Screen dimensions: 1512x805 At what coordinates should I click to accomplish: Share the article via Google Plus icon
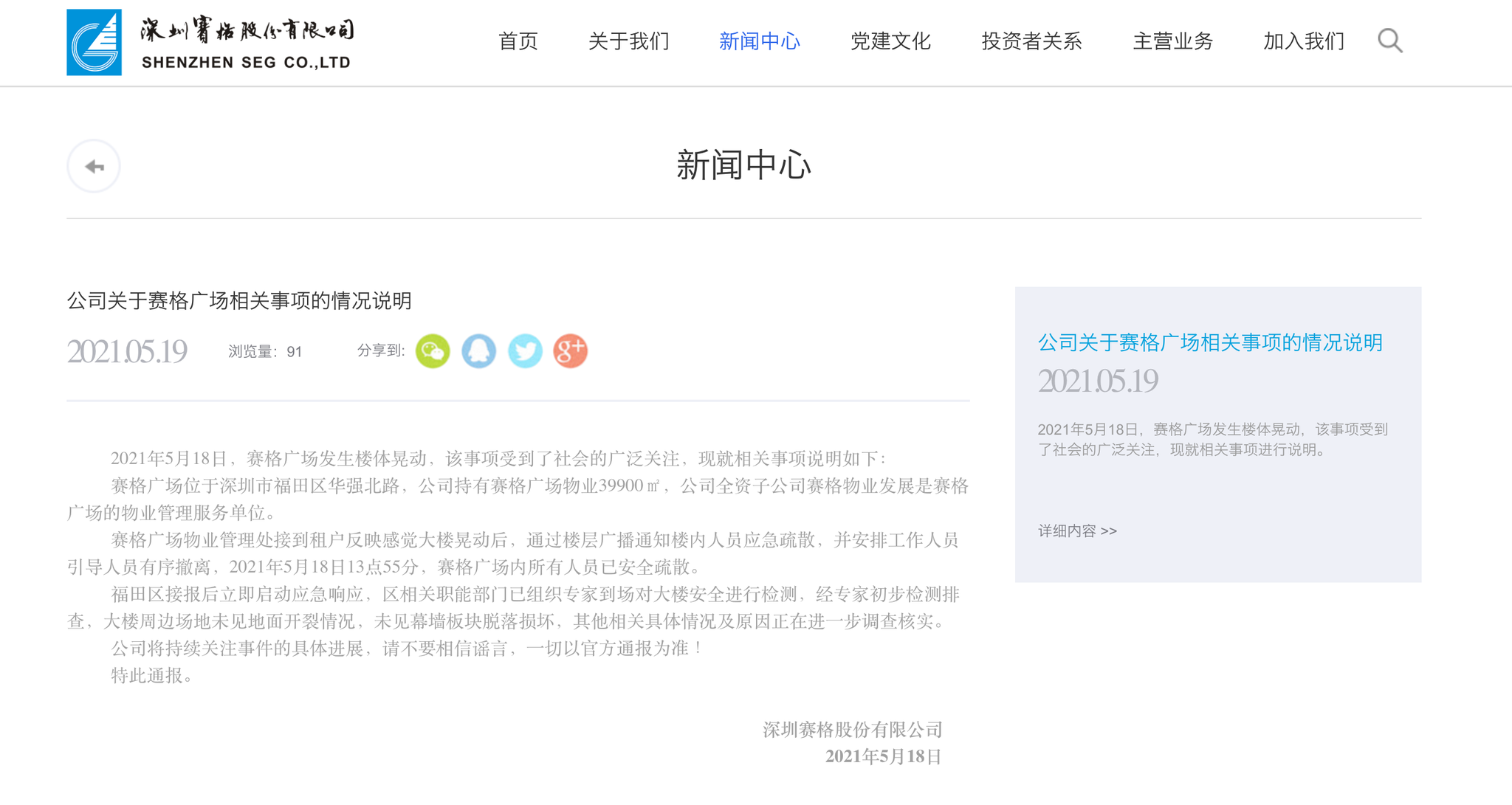[571, 350]
